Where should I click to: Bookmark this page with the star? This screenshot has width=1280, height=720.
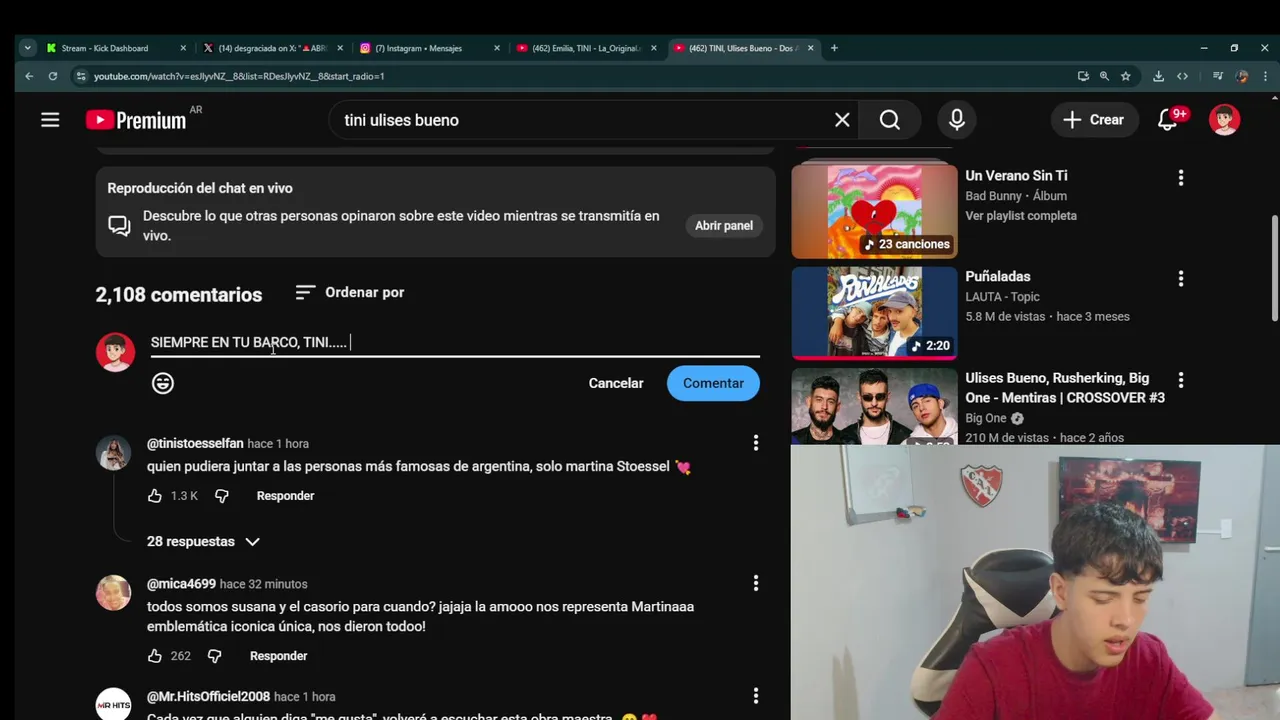pos(1126,76)
